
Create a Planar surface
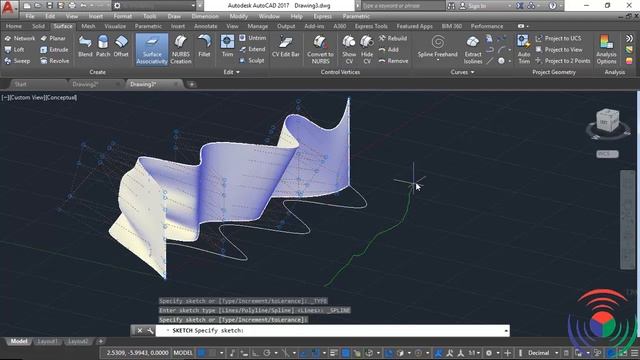coord(53,38)
